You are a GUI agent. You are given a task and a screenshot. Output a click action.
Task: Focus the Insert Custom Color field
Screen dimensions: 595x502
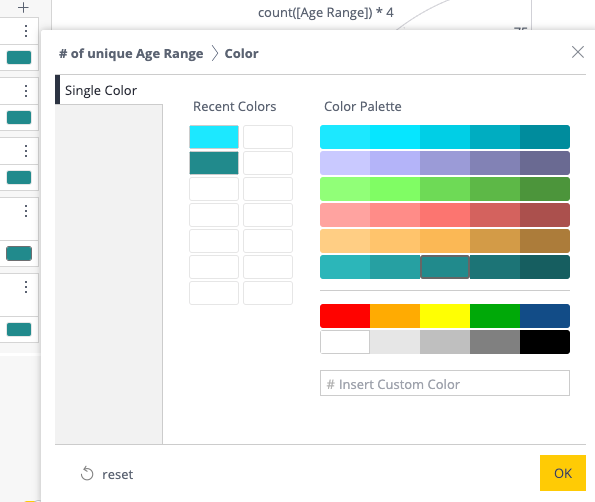point(445,383)
